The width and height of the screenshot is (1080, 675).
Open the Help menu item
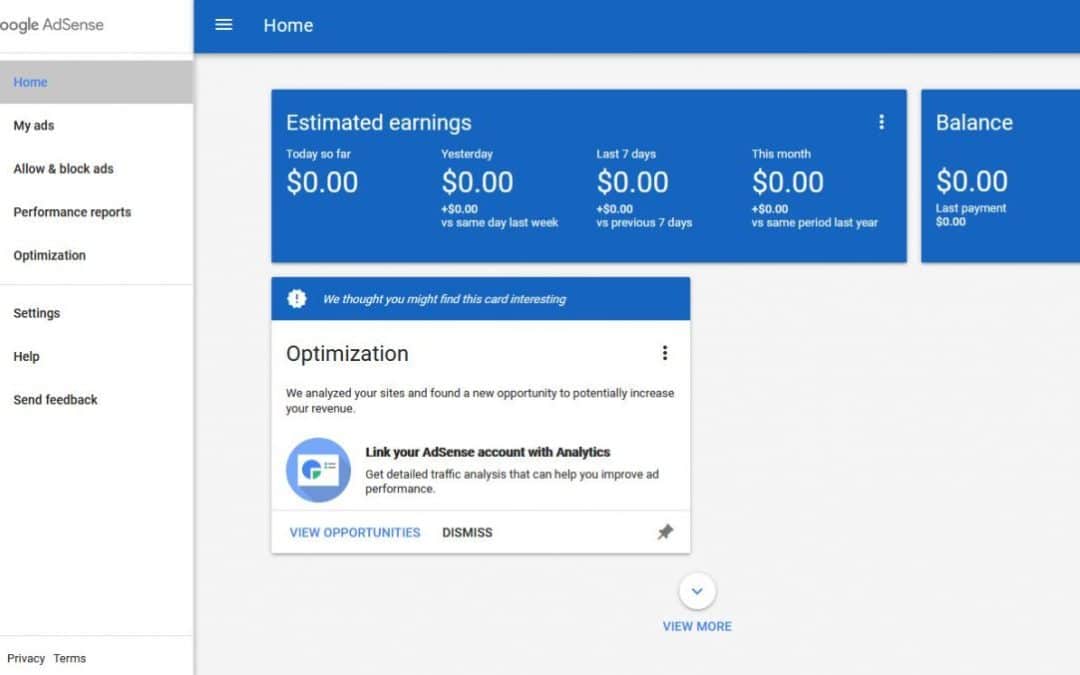[x=26, y=356]
